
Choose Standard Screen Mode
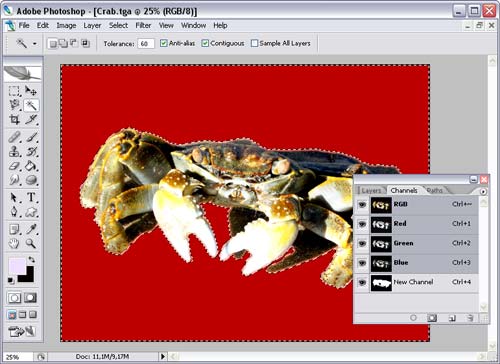coord(12,315)
